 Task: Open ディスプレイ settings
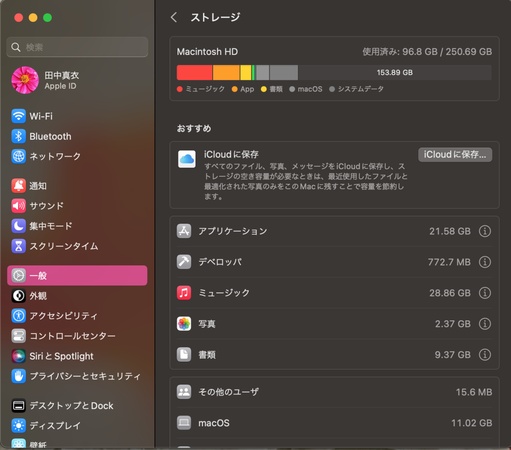(x=77, y=426)
